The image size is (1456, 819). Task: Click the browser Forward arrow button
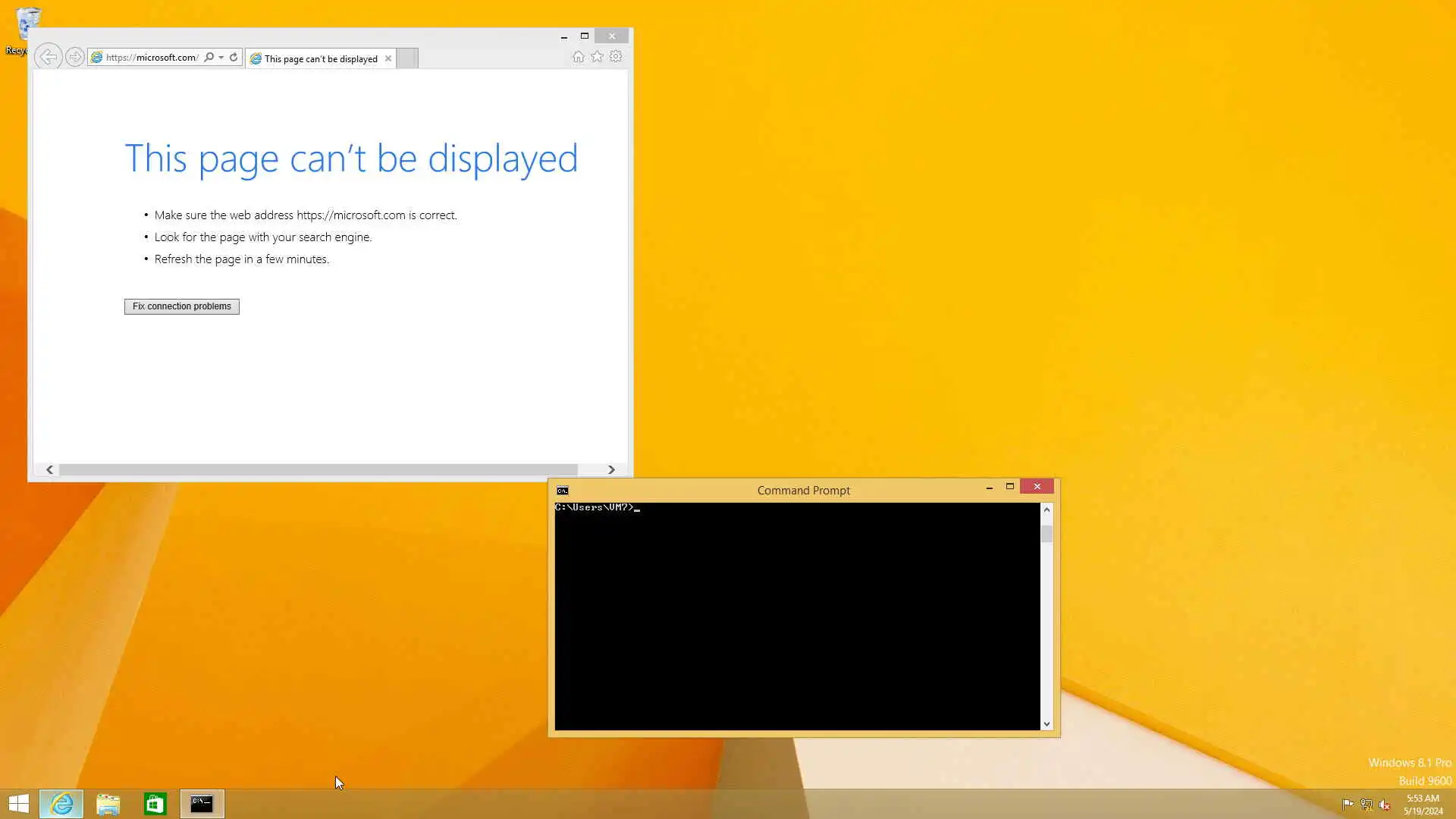click(74, 57)
